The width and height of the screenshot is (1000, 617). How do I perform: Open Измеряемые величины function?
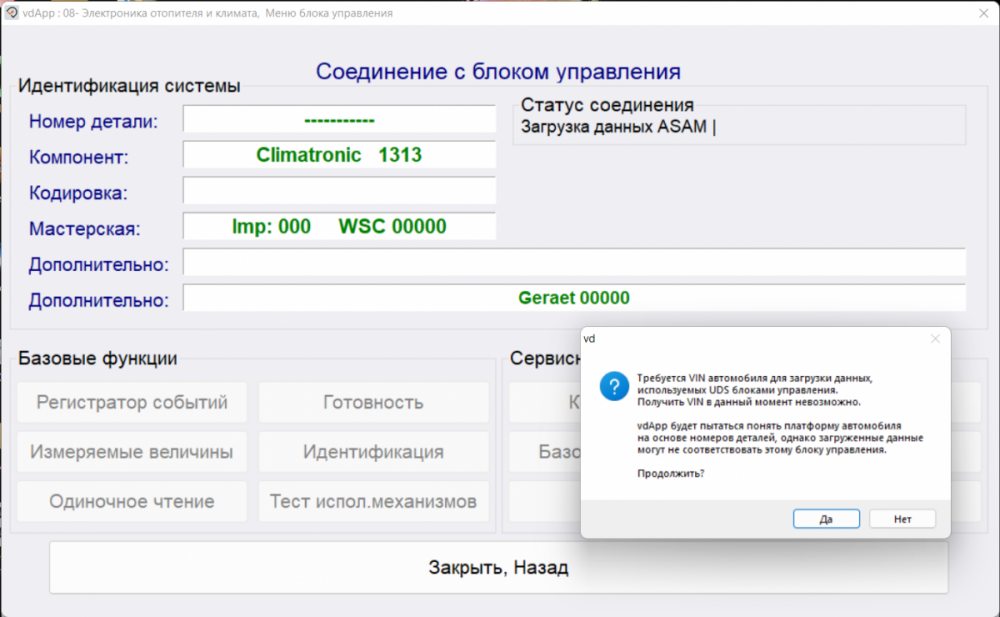click(x=132, y=452)
